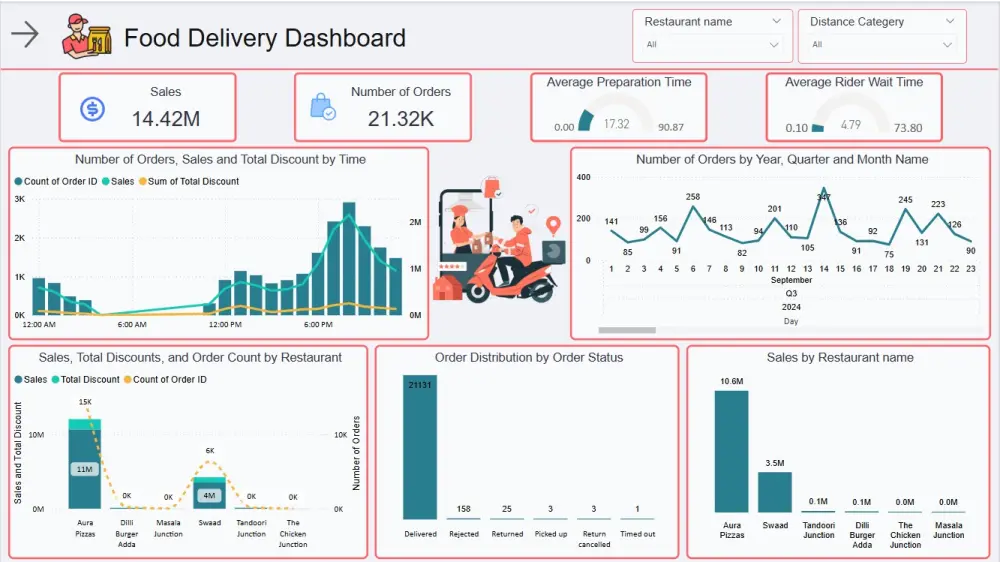
Task: Expand the Restaurant name slicer header chevron
Action: [x=776, y=21]
